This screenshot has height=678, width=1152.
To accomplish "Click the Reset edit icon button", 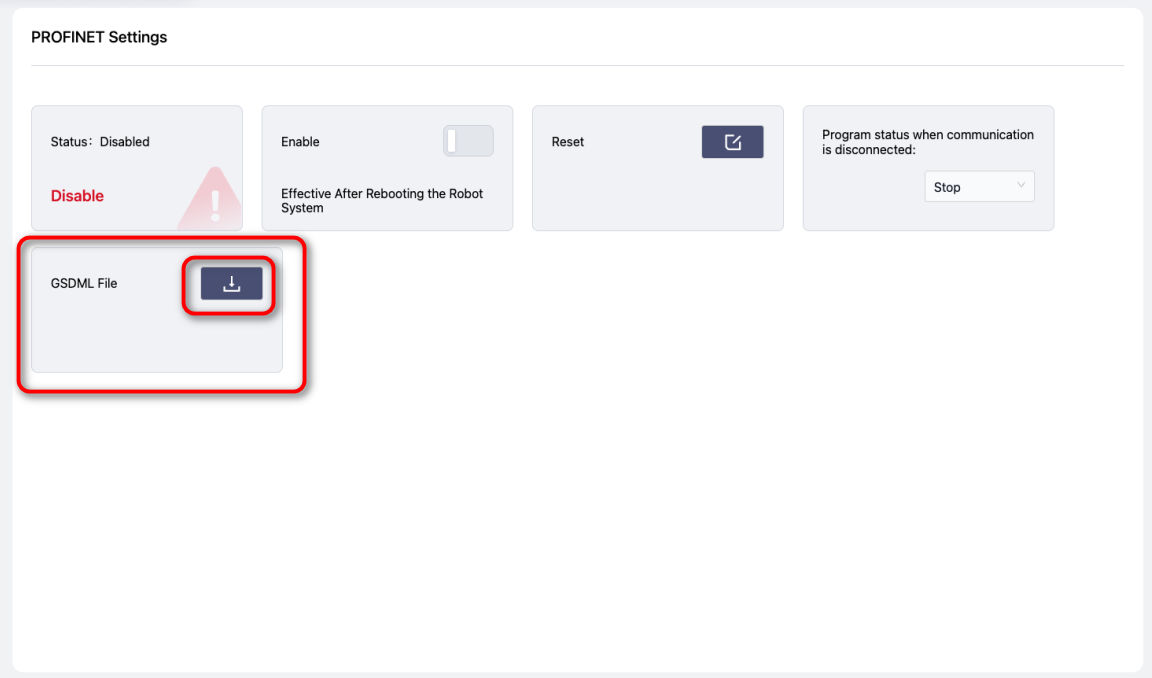I will (732, 142).
